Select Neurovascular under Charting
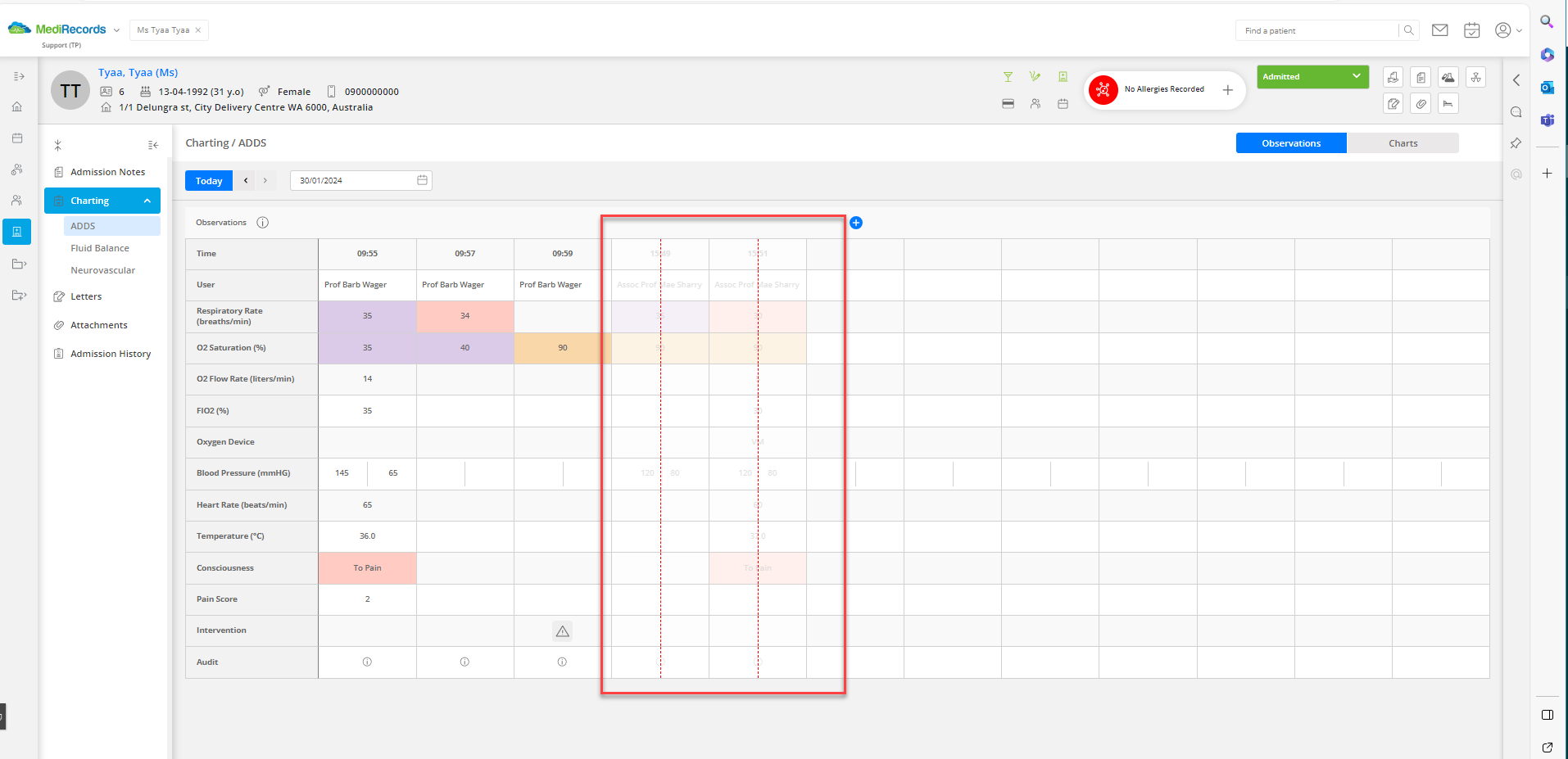 pos(103,270)
